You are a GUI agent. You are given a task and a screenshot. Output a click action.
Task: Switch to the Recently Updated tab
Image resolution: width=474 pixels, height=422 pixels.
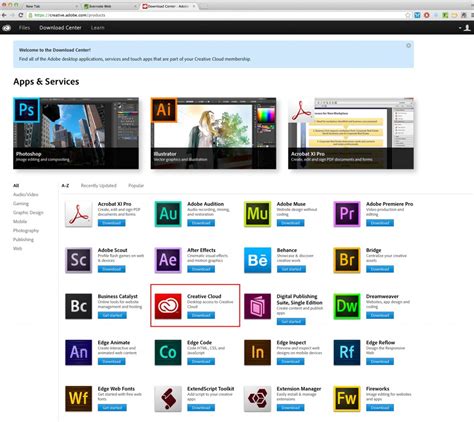99,185
